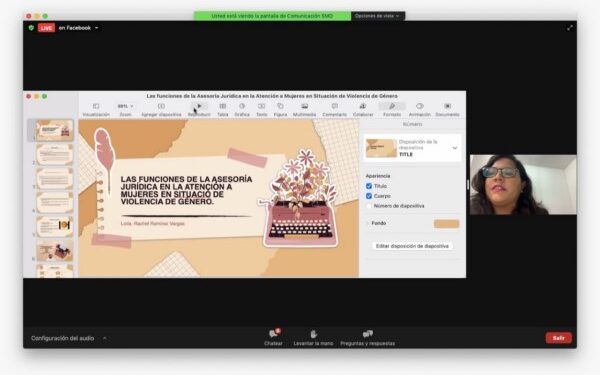Click the Levantar la mano icon
The height and width of the screenshot is (375, 600).
313,334
